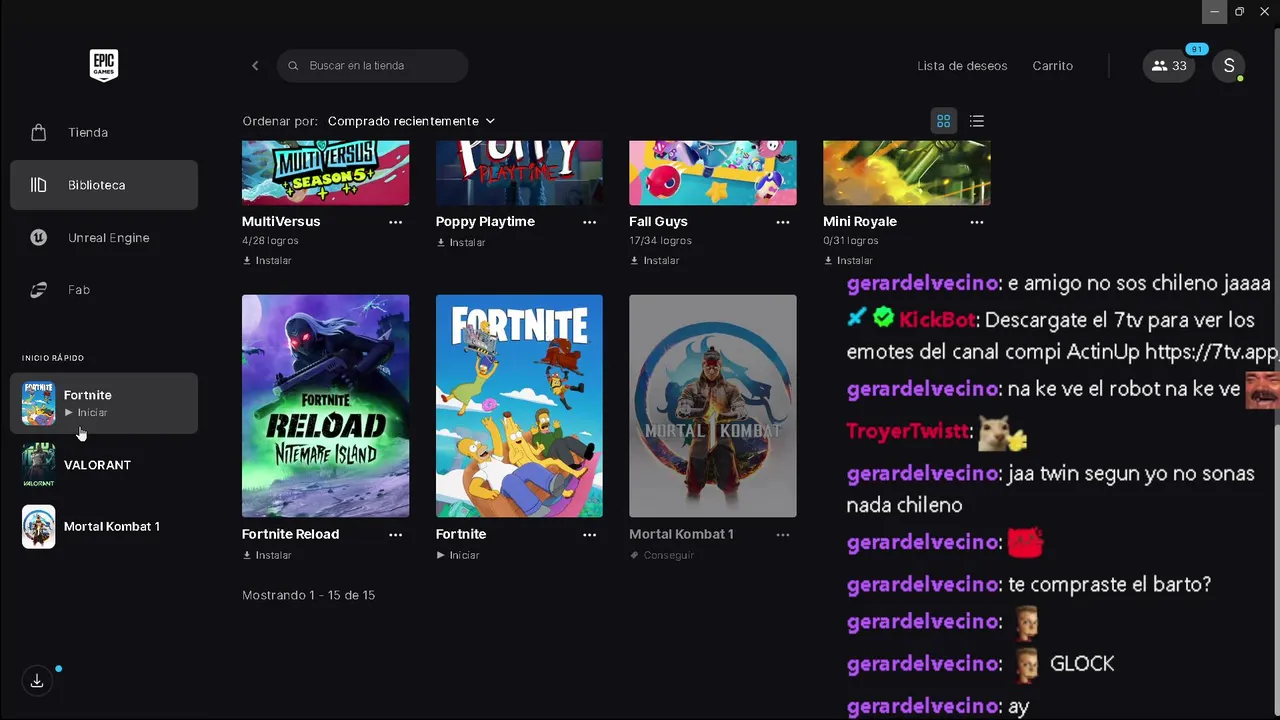
Task: Click Iniciar under Fortnite quick launch
Action: pyautogui.click(x=86, y=413)
